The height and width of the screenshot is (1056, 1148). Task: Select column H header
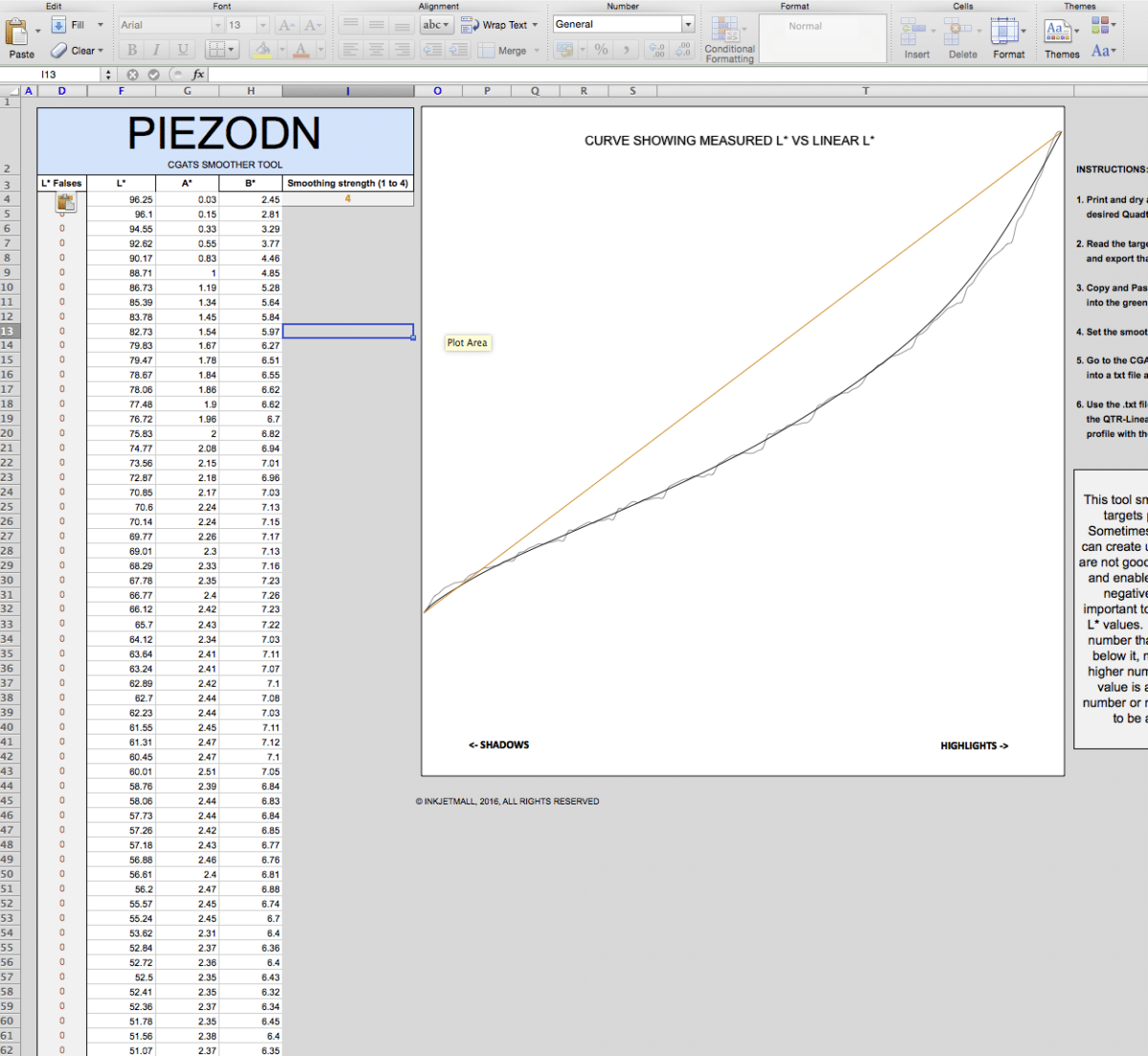251,92
